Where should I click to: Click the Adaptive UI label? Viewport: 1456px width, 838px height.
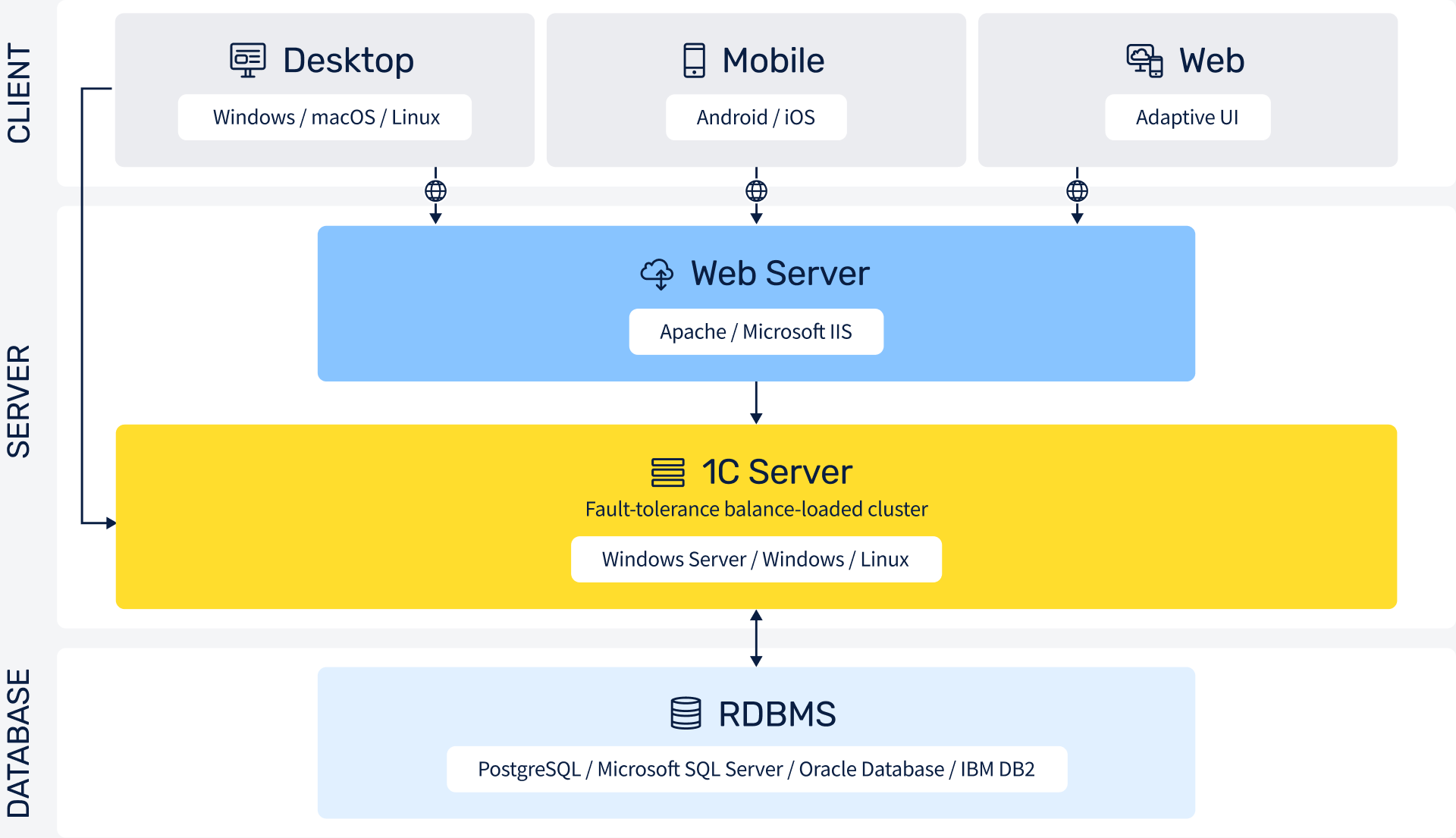tap(1188, 118)
